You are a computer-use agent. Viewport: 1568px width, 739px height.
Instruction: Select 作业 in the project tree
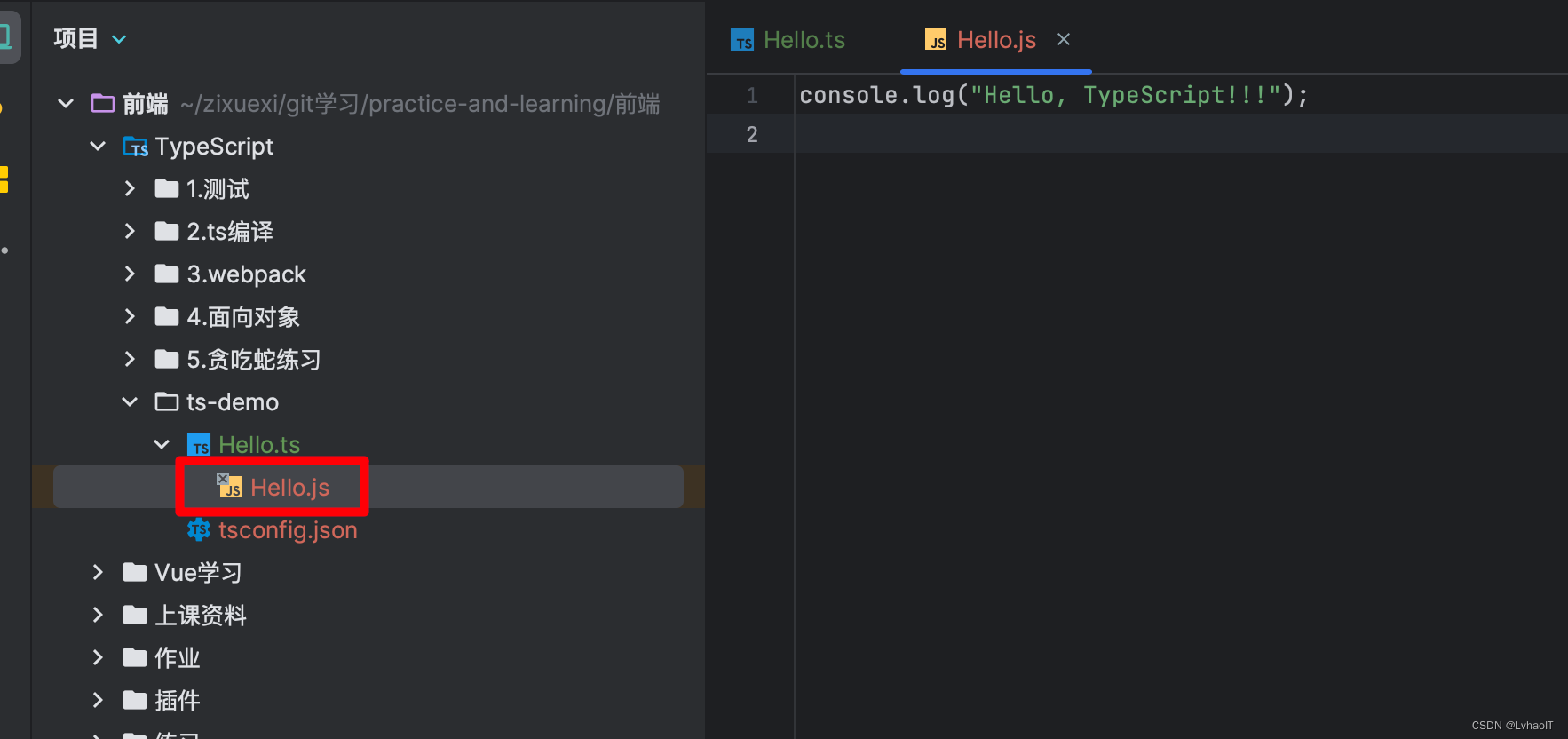pos(178,657)
